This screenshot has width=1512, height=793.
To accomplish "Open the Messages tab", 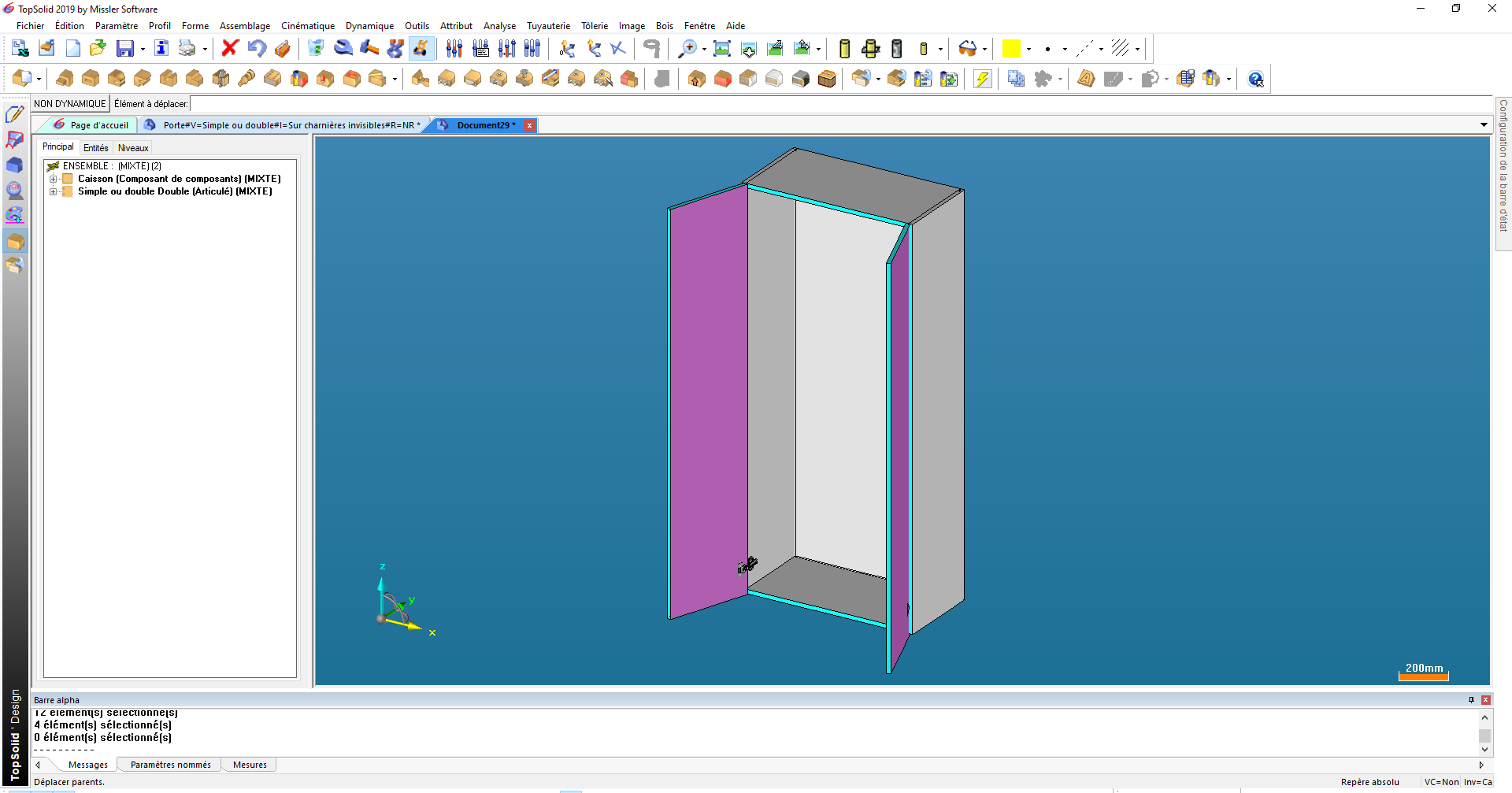I will [x=87, y=765].
